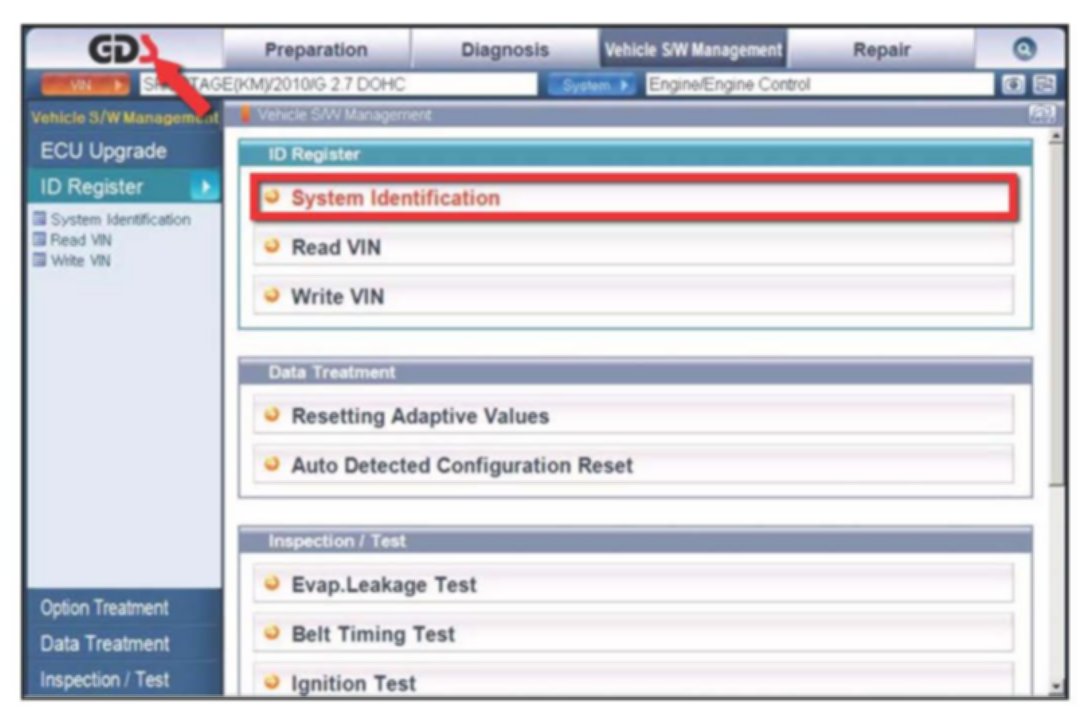This screenshot has width=1089, height=709.
Task: Select ECU Upgrade in the left sidebar
Action: click(104, 152)
